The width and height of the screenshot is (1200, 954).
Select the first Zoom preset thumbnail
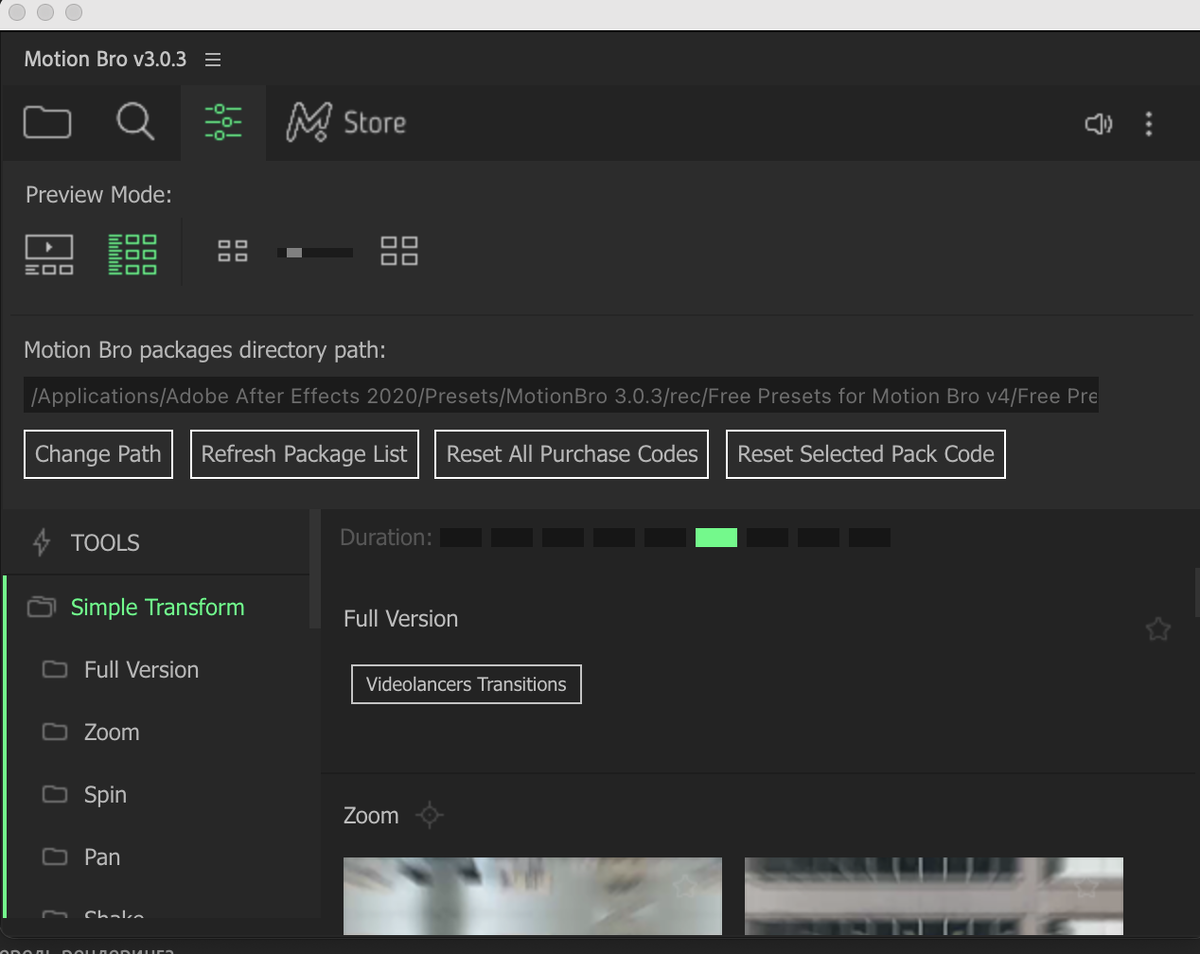(x=533, y=896)
